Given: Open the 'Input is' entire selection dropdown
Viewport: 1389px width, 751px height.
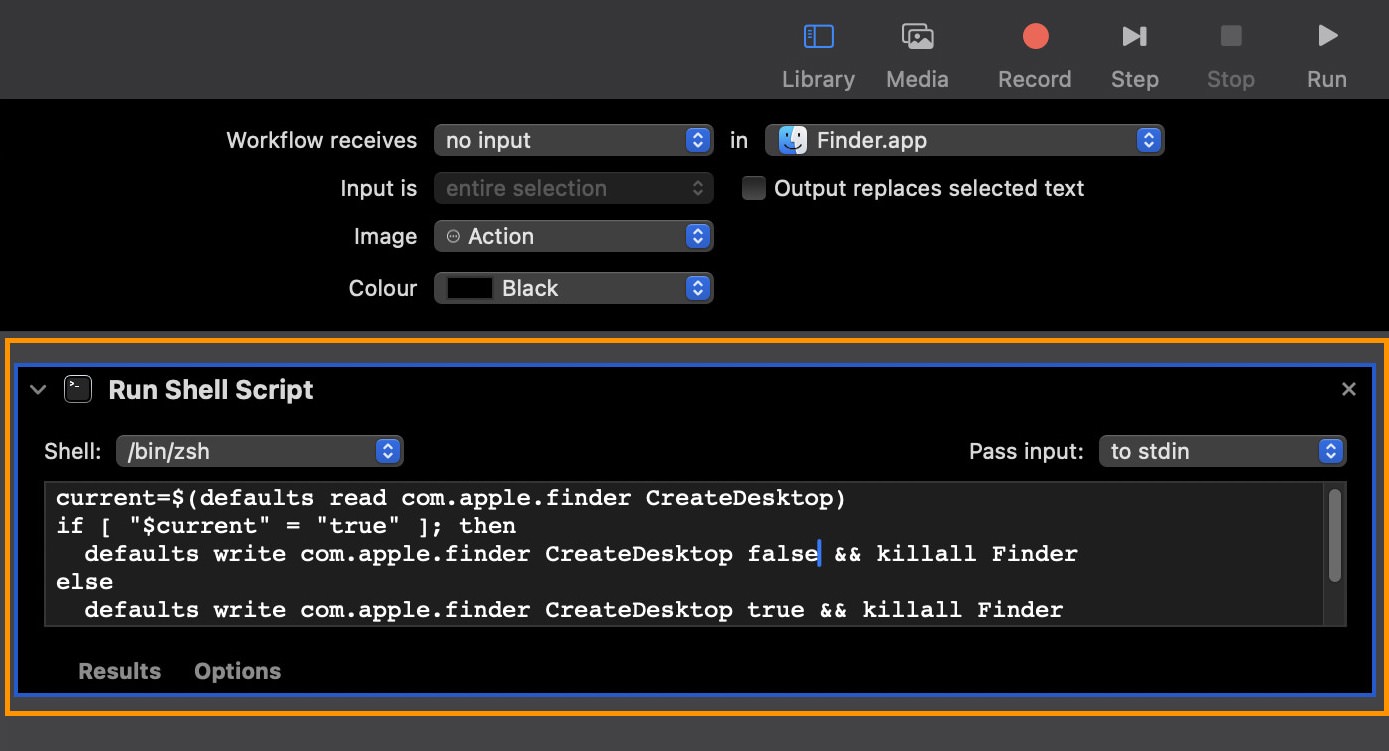Looking at the screenshot, I should [574, 188].
